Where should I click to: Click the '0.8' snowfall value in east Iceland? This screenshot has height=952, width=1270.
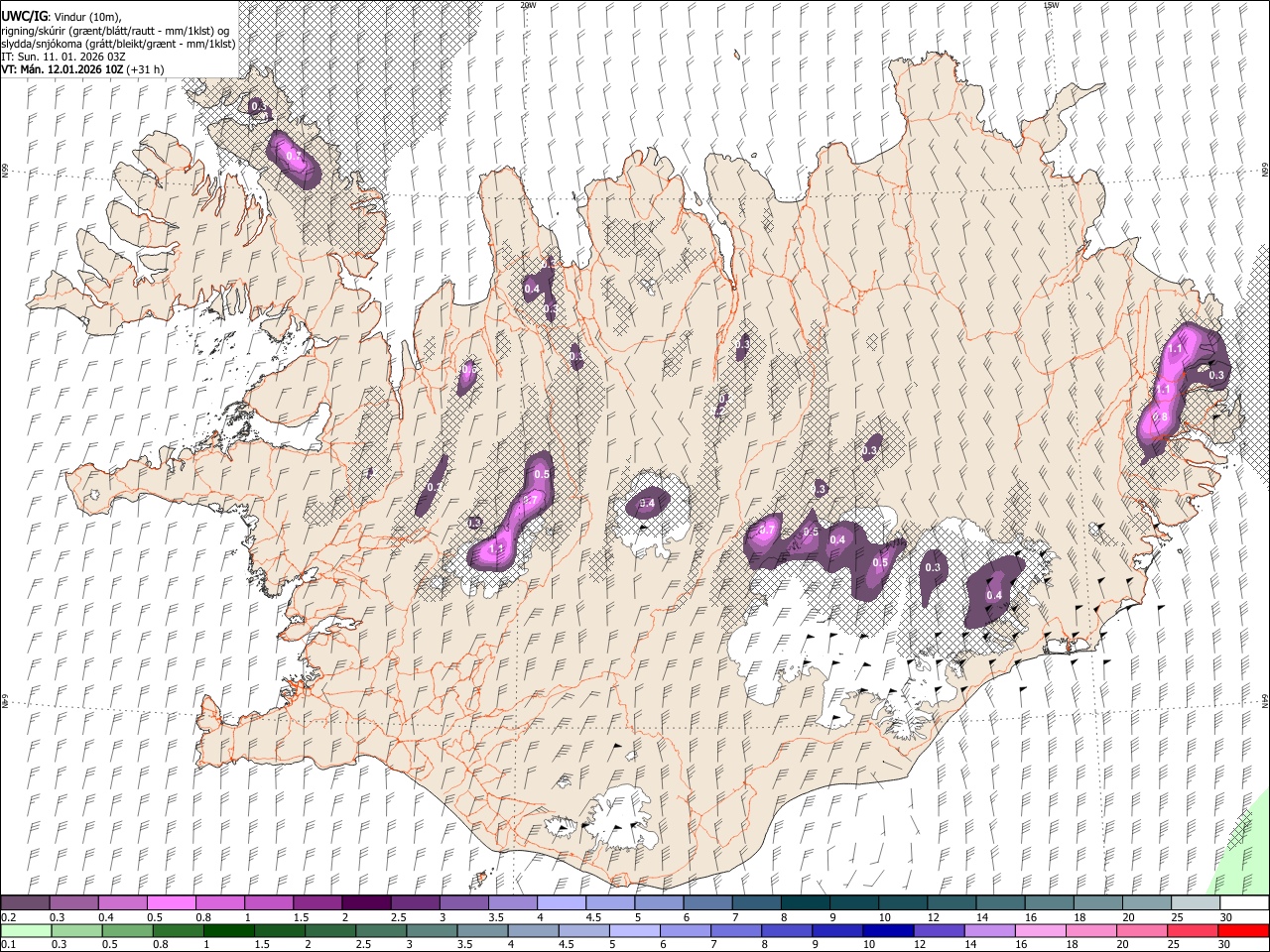tap(1160, 416)
